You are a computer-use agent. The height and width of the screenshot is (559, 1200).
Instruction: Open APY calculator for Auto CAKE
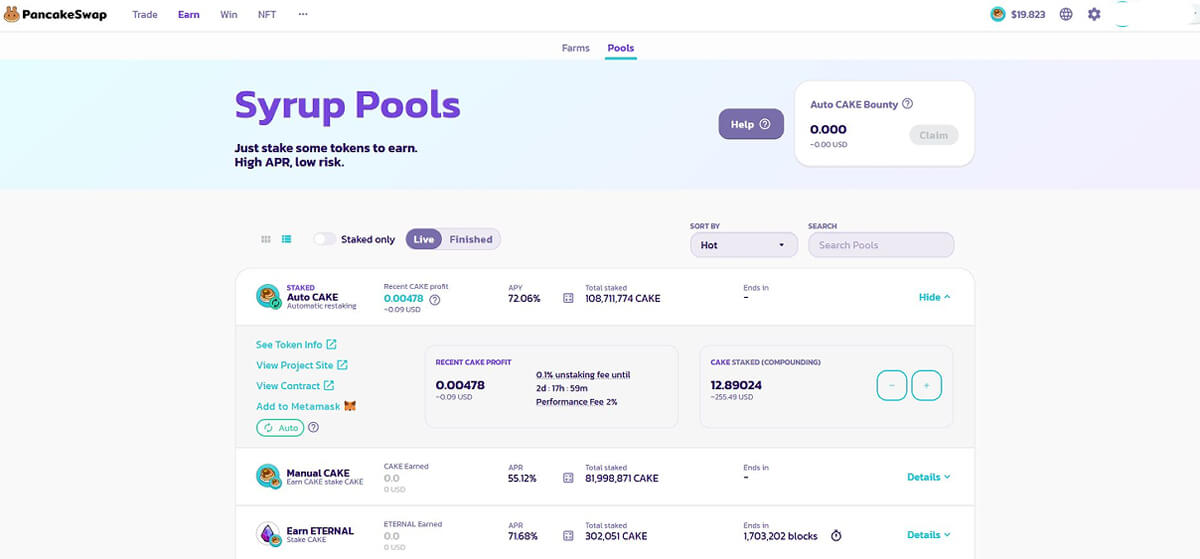(568, 298)
